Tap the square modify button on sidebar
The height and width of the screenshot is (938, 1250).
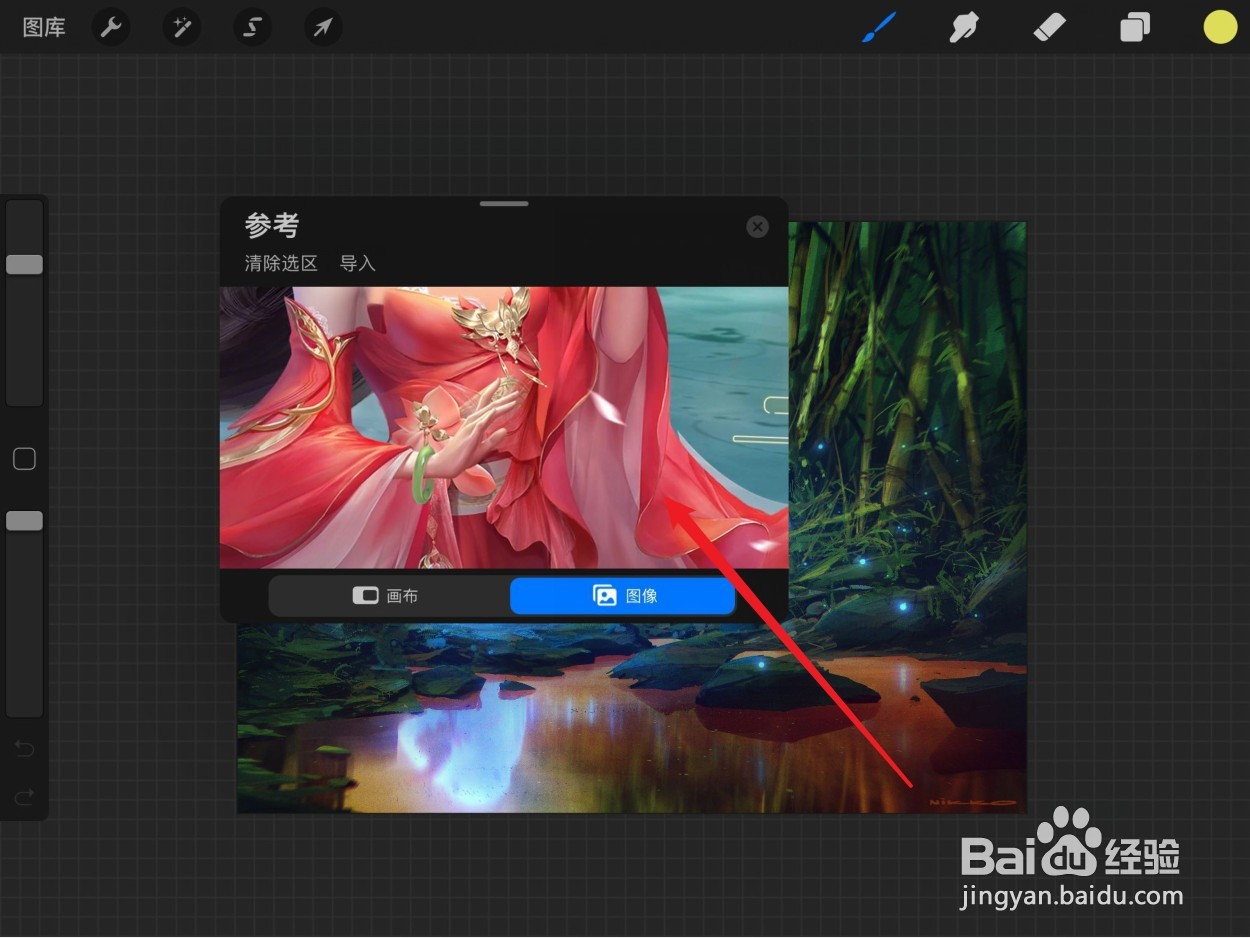pyautogui.click(x=24, y=459)
